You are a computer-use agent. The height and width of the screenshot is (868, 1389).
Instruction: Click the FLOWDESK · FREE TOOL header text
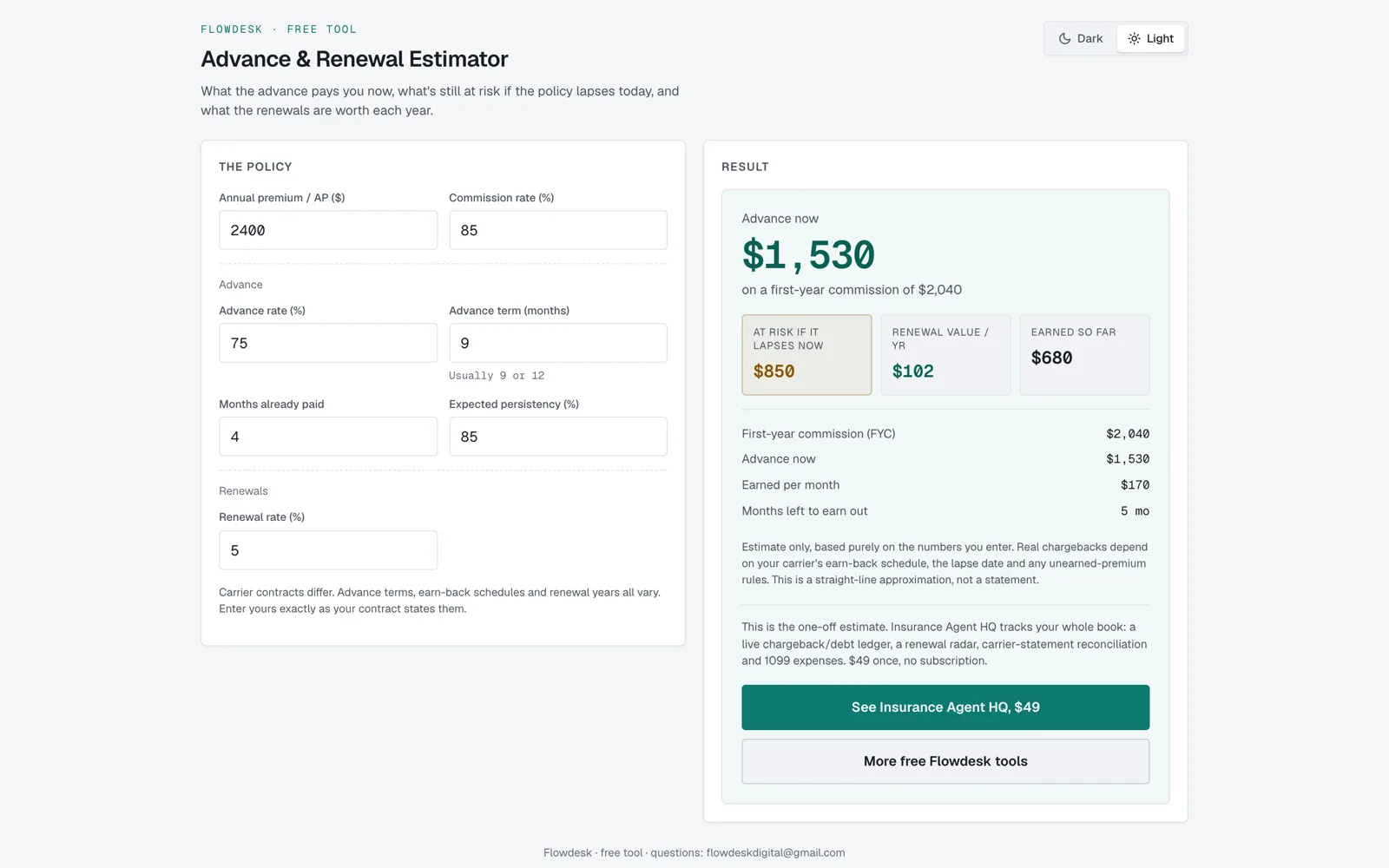point(279,30)
